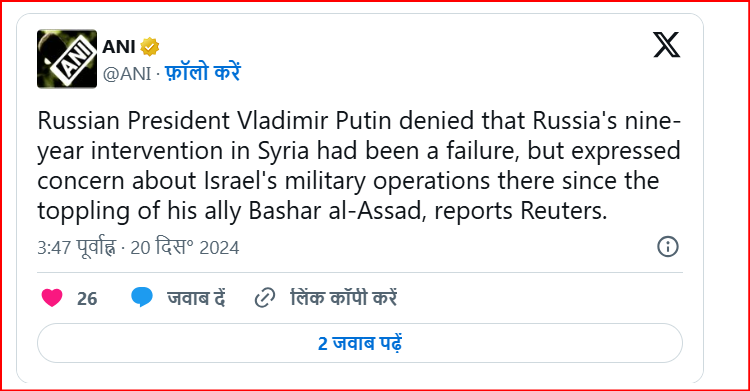
Task: Click the chain link copy icon
Action: 265,298
